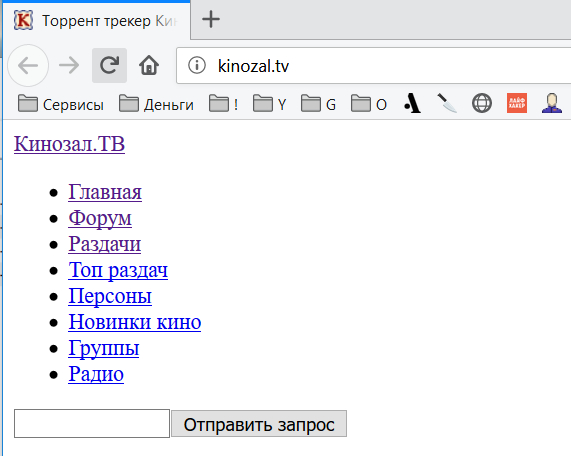Open the person avatar bookmark
This screenshot has width=571, height=456.
click(x=552, y=103)
